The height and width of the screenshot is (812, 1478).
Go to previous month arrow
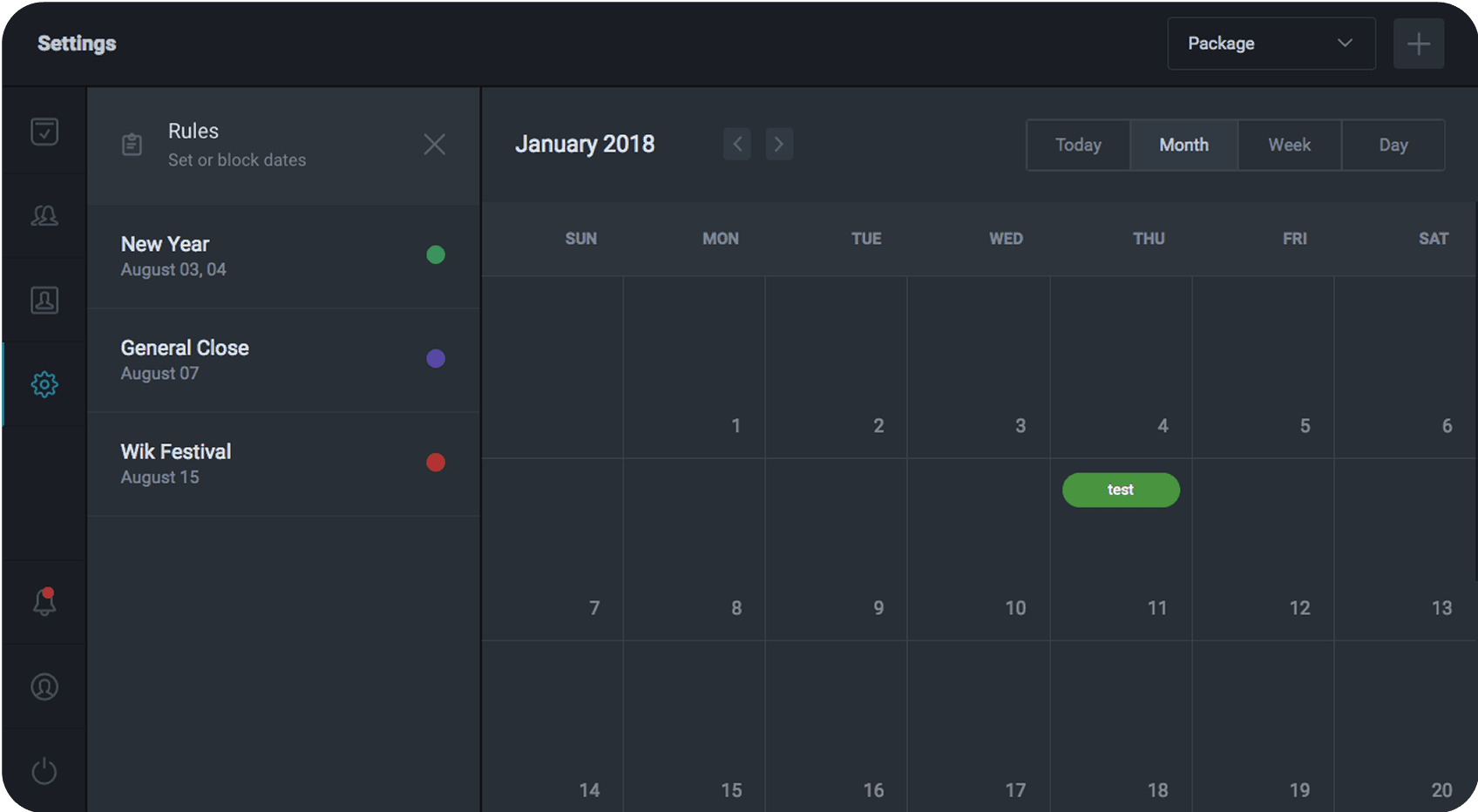737,145
